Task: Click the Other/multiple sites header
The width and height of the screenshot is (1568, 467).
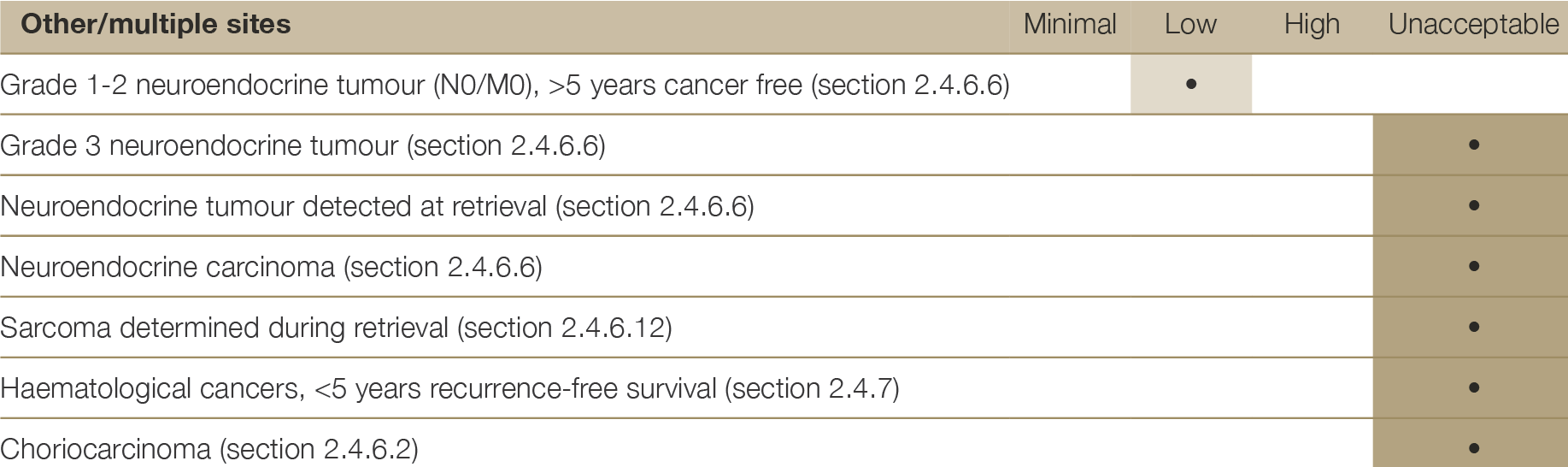Action: pos(156,24)
